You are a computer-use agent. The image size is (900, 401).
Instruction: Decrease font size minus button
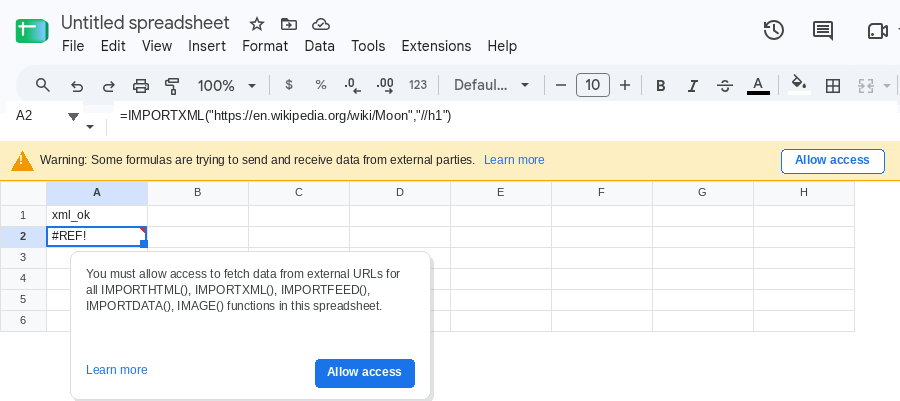point(561,85)
